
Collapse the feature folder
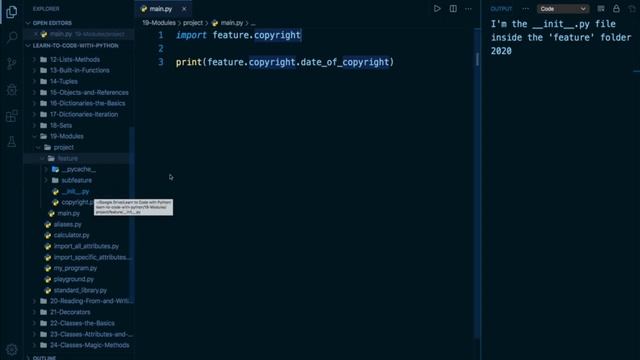click(x=67, y=158)
